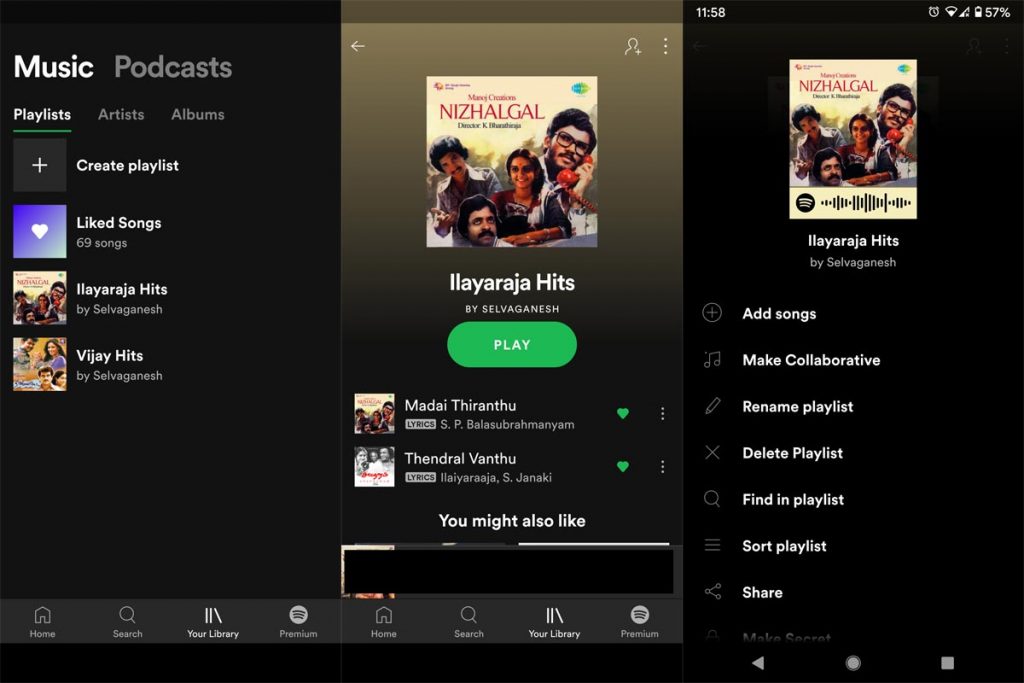Tap the Liked Songs title
1024x683 pixels.
point(119,223)
